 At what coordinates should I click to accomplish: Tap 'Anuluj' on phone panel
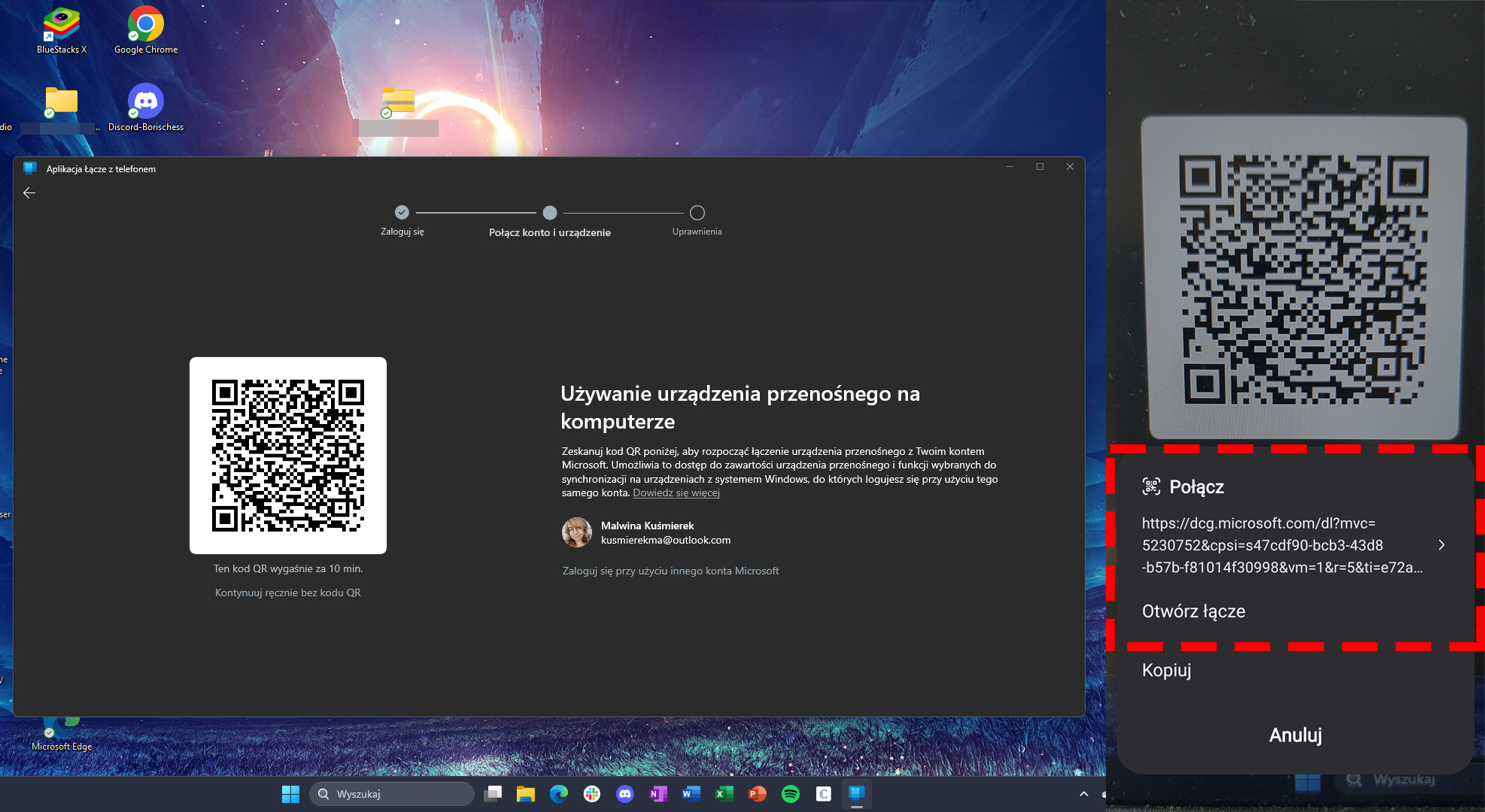pyautogui.click(x=1295, y=735)
